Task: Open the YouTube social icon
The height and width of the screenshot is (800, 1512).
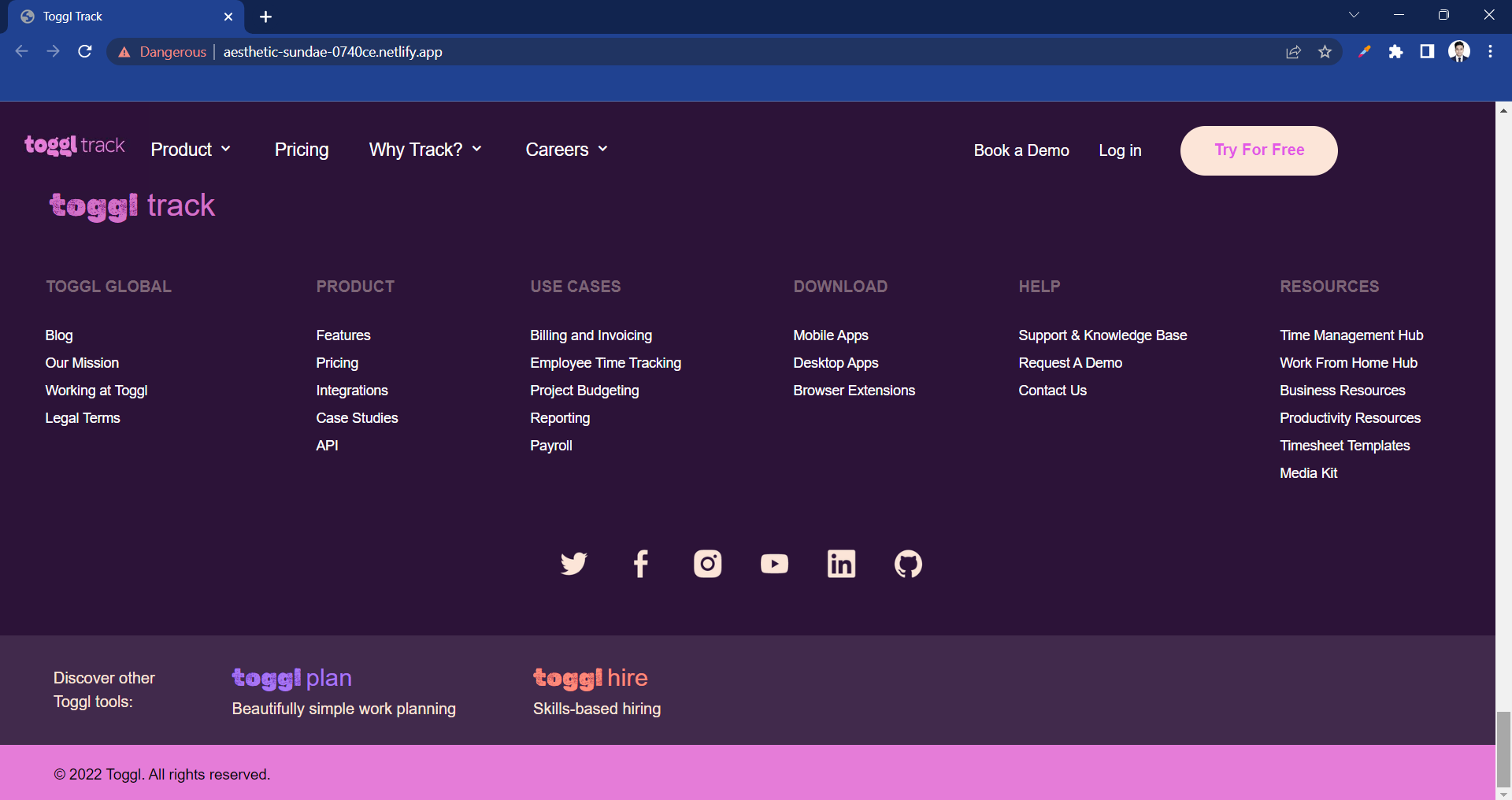Action: click(x=774, y=564)
